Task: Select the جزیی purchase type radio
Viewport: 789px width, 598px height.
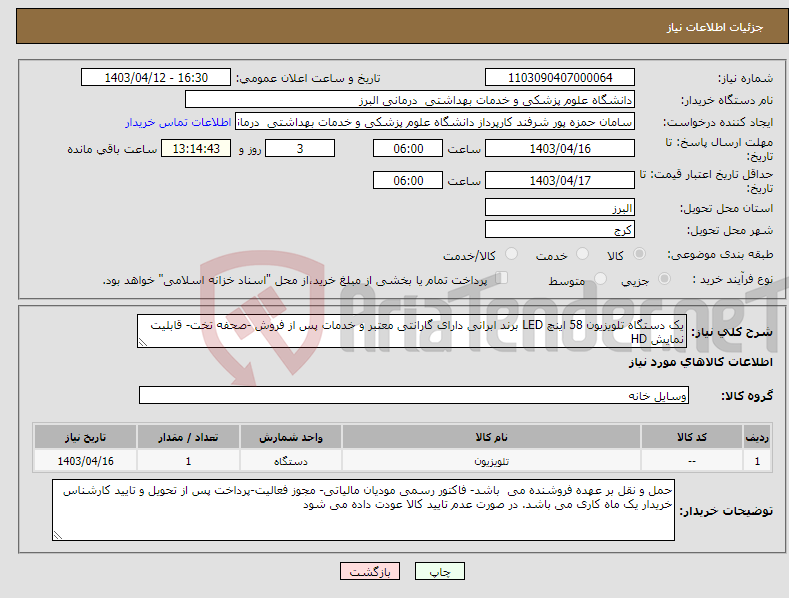Action: (664, 278)
